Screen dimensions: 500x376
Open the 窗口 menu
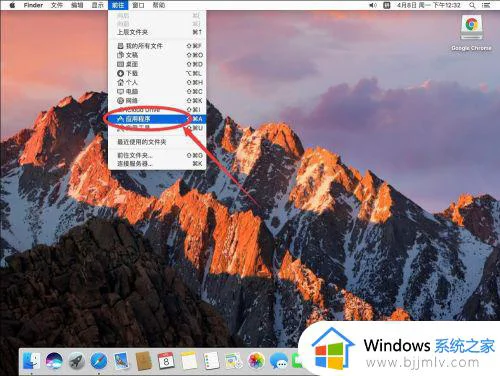138,5
